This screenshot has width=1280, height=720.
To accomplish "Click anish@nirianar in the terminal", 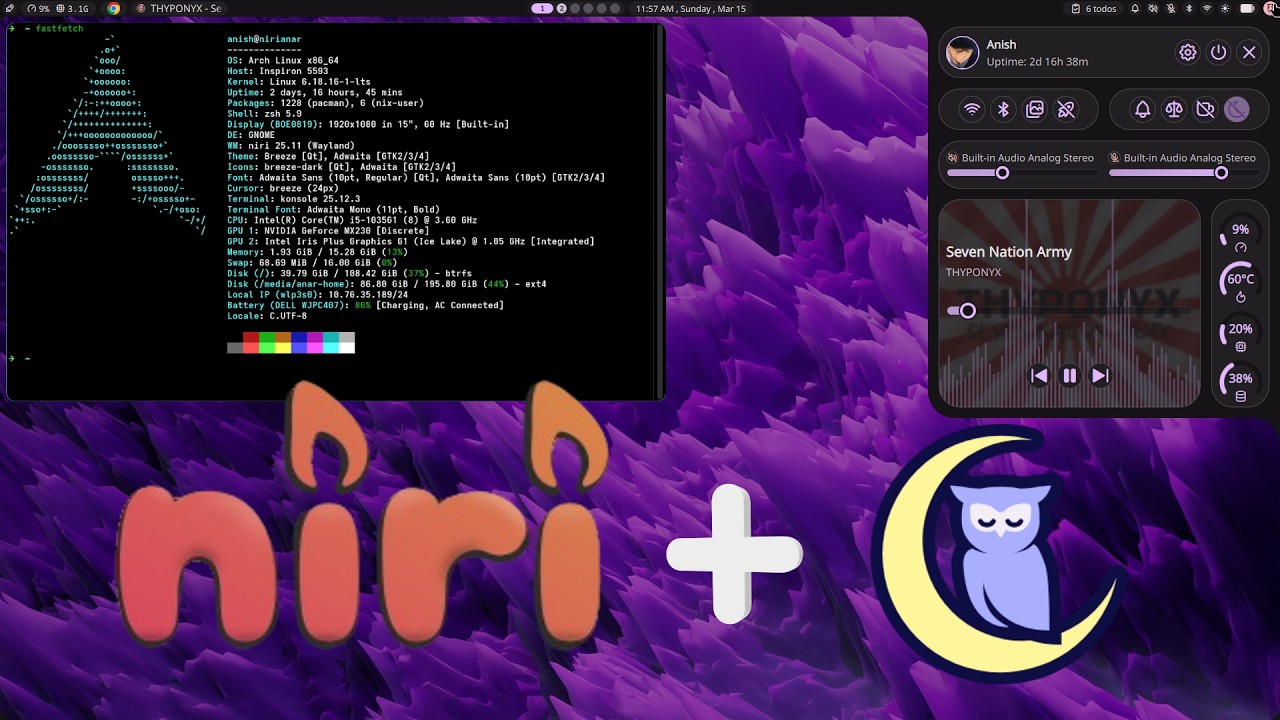I will [x=263, y=39].
